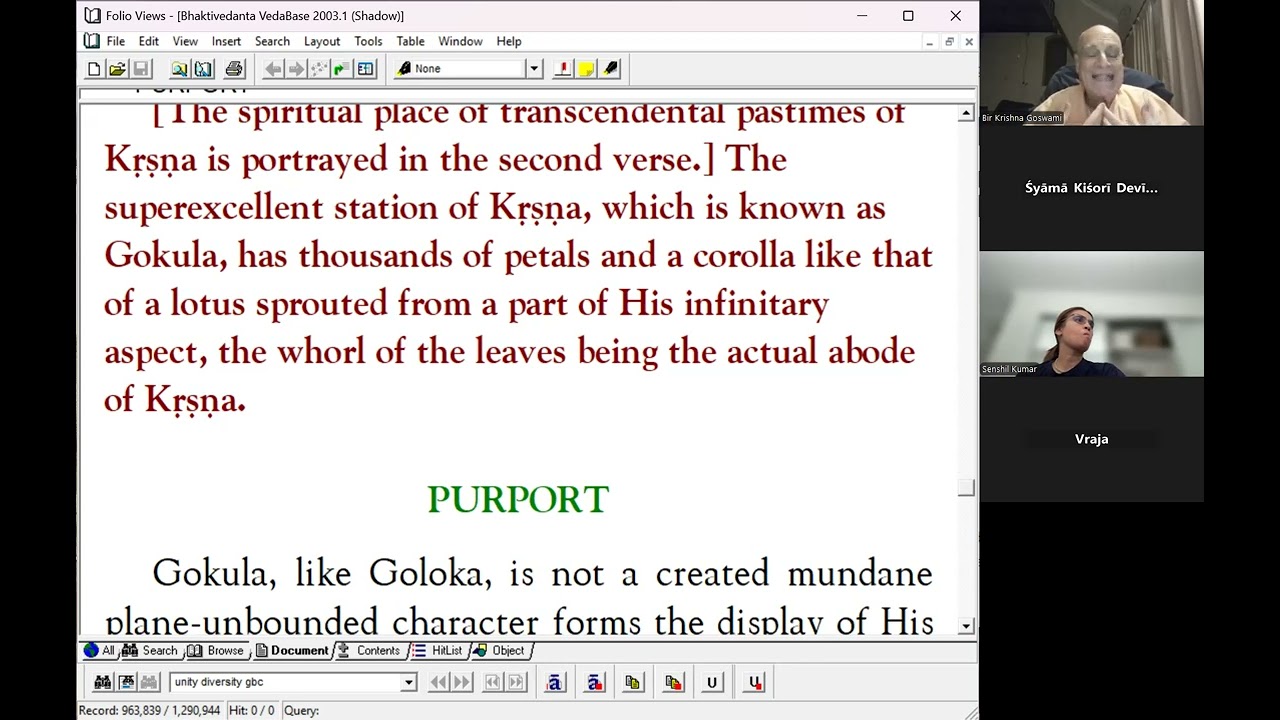1280x720 pixels.
Task: Go to next partition hit button
Action: pos(516,682)
